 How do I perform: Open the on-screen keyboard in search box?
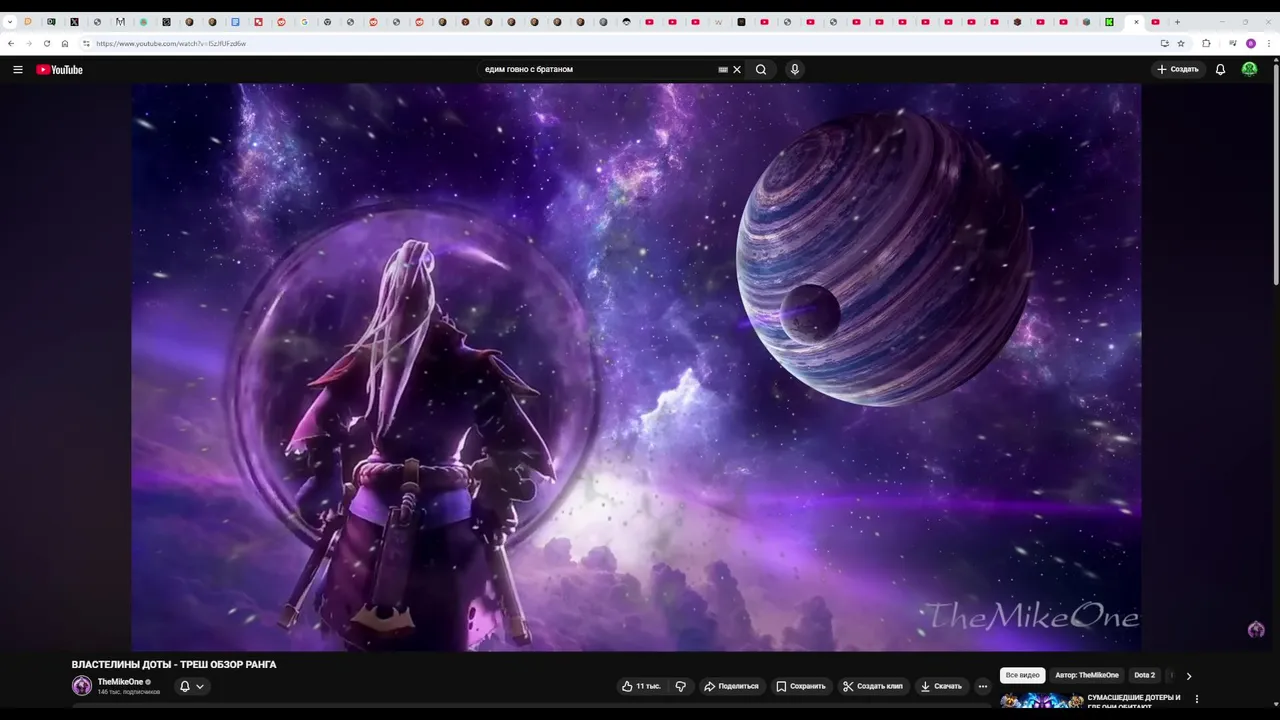(723, 70)
